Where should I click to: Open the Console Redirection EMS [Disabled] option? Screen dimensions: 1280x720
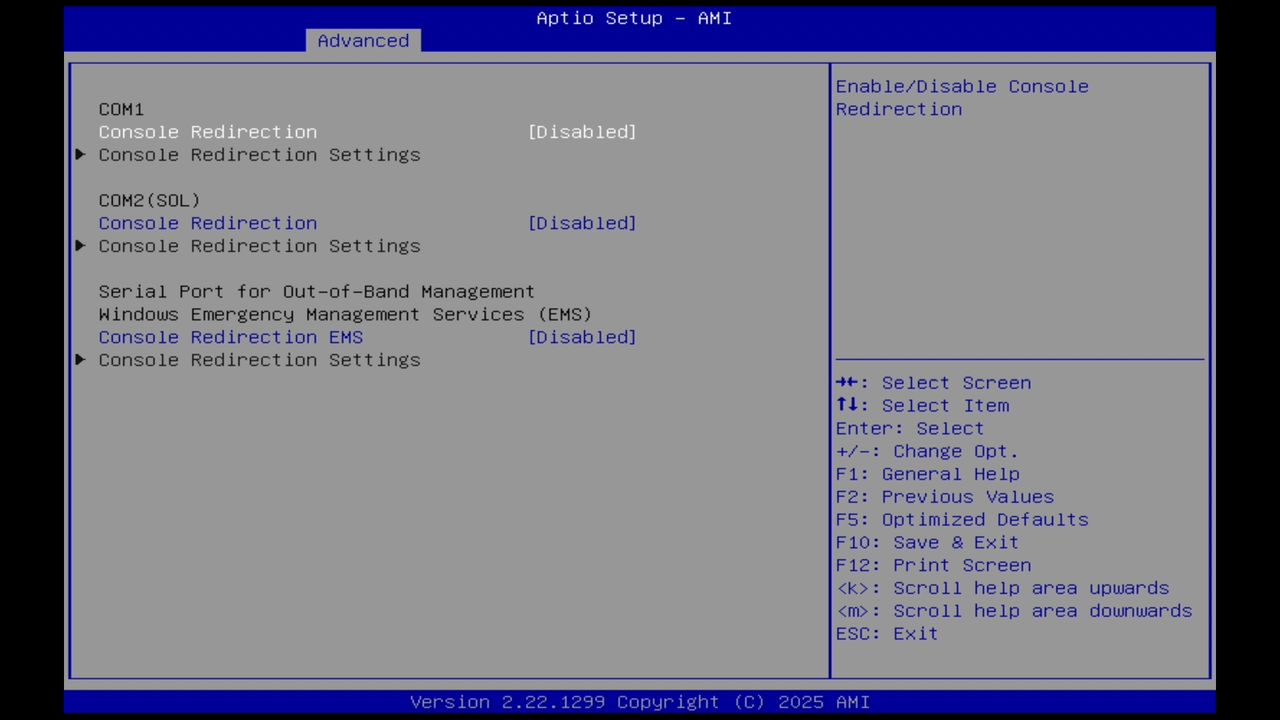pyautogui.click(x=582, y=337)
